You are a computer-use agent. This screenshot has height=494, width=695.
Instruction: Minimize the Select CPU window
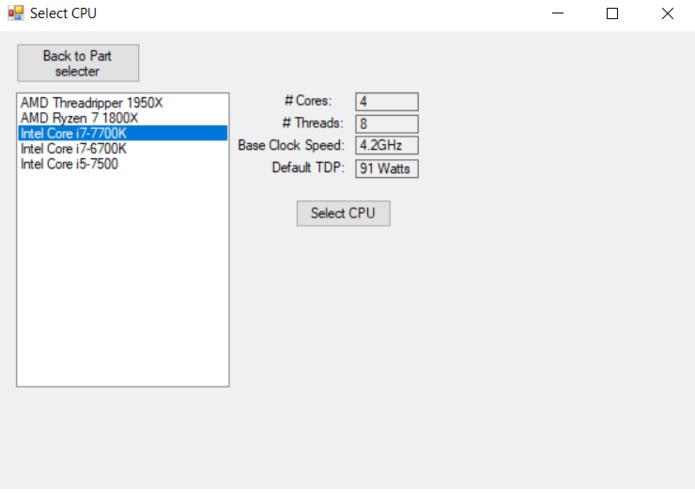click(x=558, y=13)
